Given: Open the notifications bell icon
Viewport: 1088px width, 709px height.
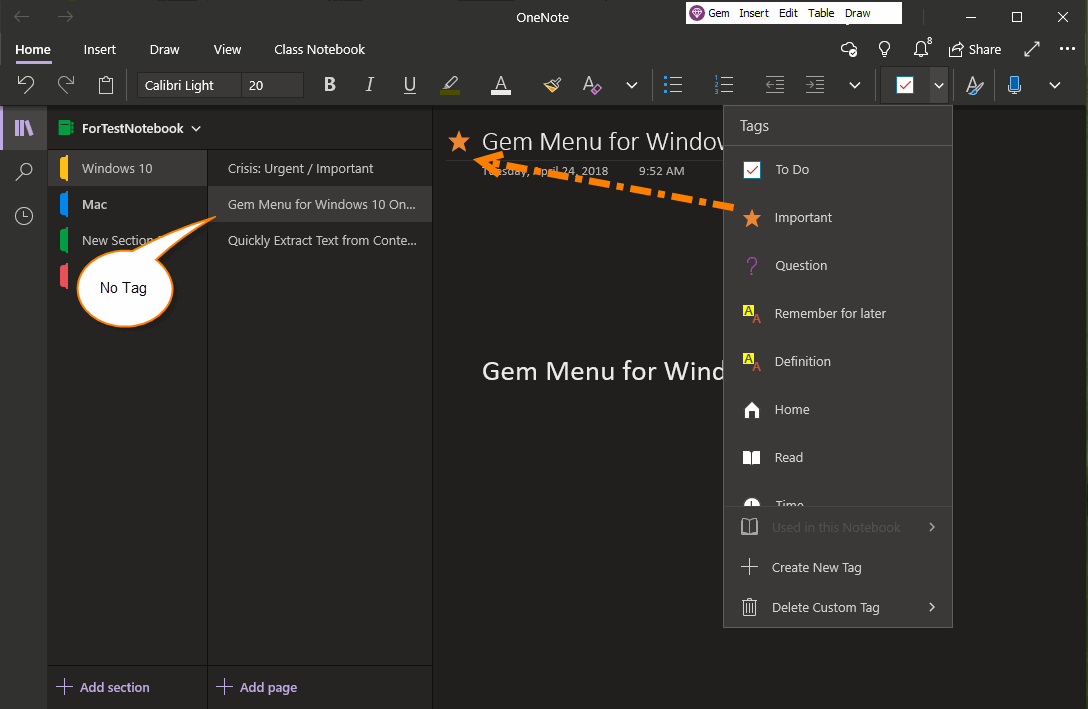Looking at the screenshot, I should (921, 49).
